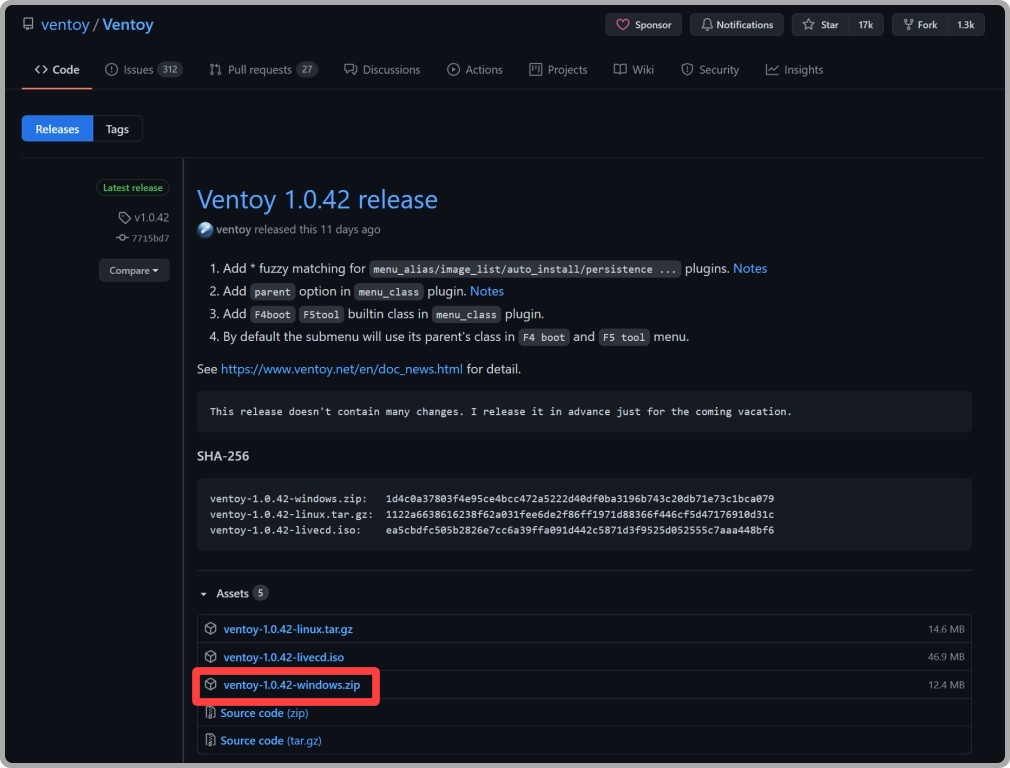Open the 17k stargazers count
Screen dimensions: 1010x768
[x=865, y=24]
